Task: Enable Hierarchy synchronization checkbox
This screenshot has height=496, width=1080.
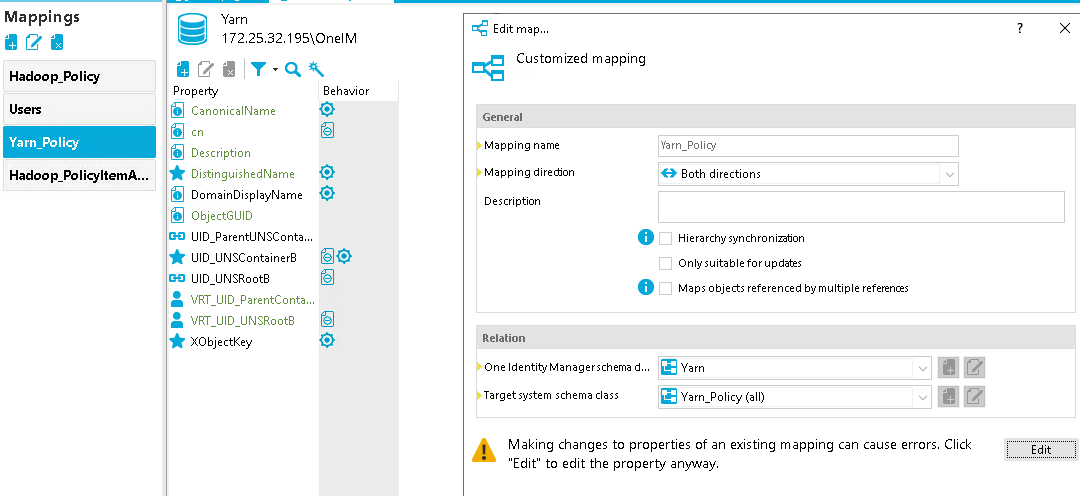Action: pyautogui.click(x=665, y=238)
